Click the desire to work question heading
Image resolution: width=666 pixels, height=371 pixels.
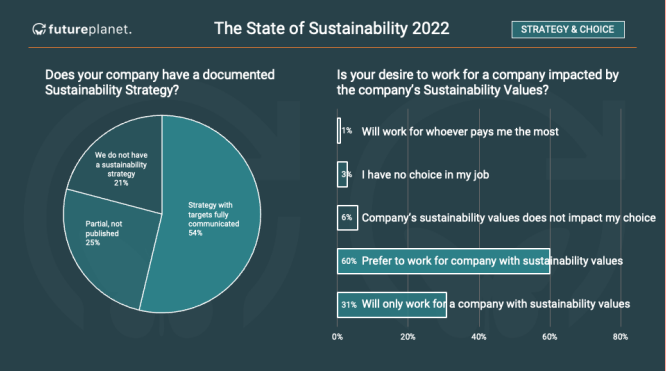(478, 82)
